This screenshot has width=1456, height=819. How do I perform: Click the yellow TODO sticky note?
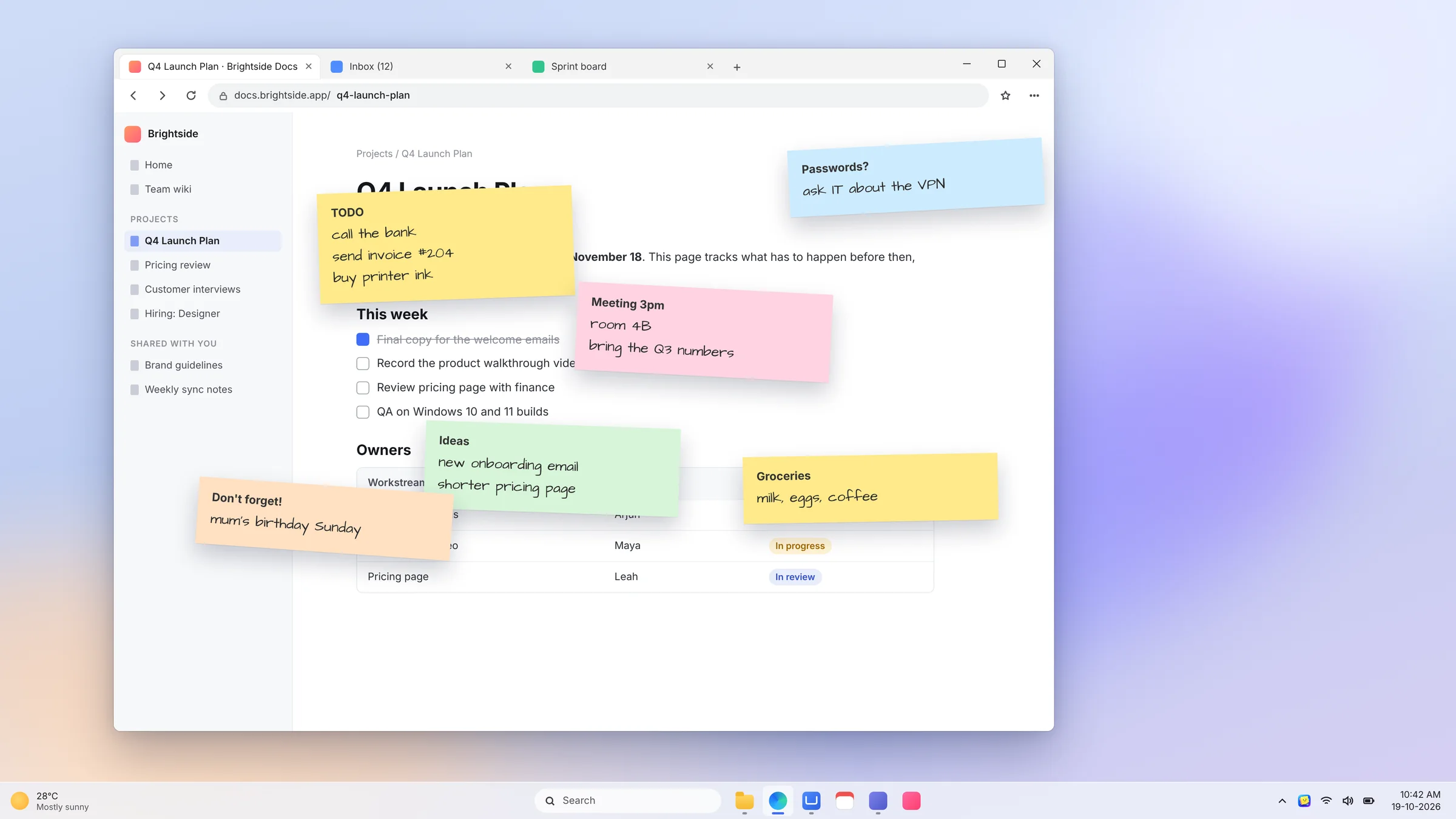446,244
